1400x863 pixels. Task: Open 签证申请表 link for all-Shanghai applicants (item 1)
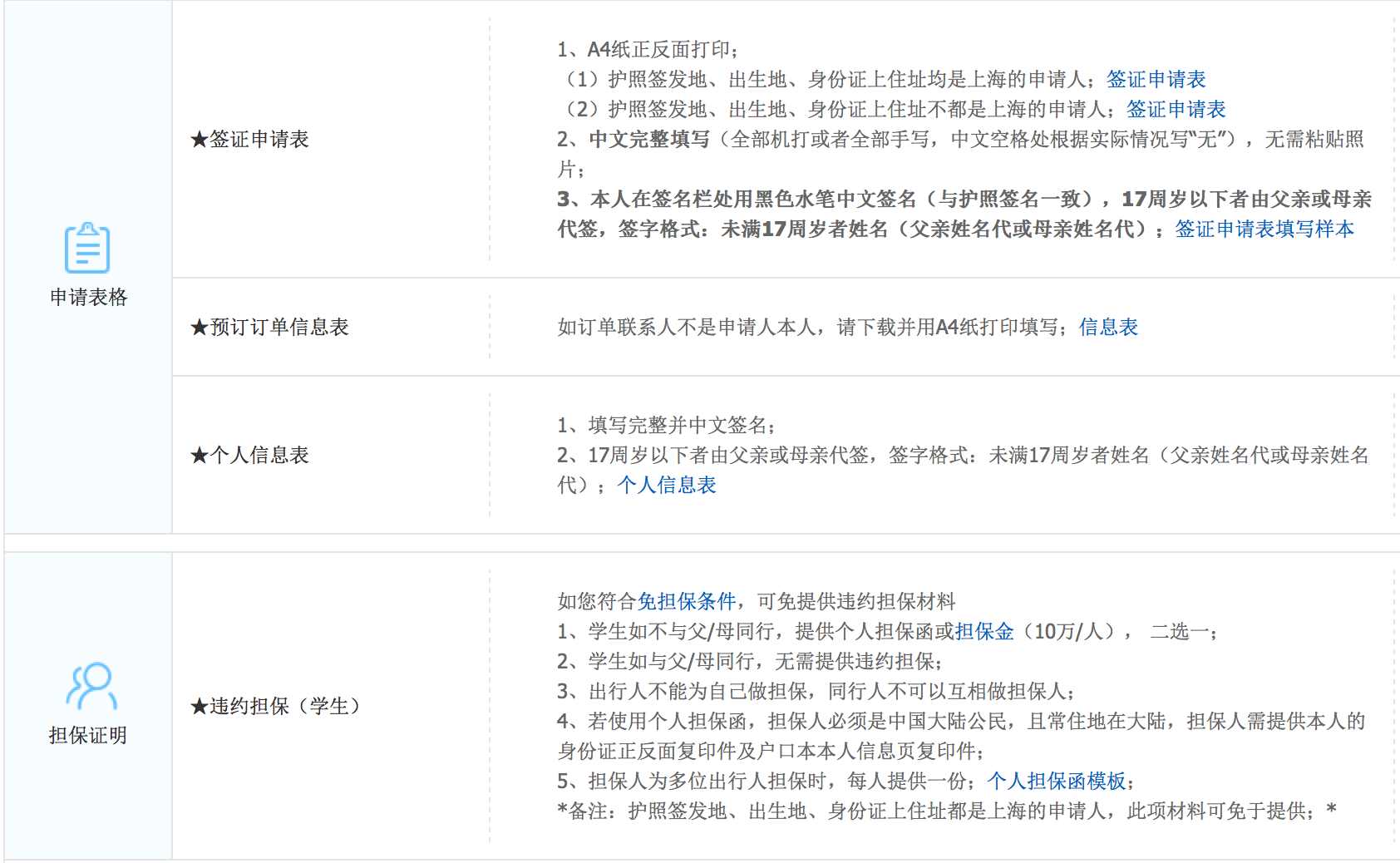point(1156,79)
